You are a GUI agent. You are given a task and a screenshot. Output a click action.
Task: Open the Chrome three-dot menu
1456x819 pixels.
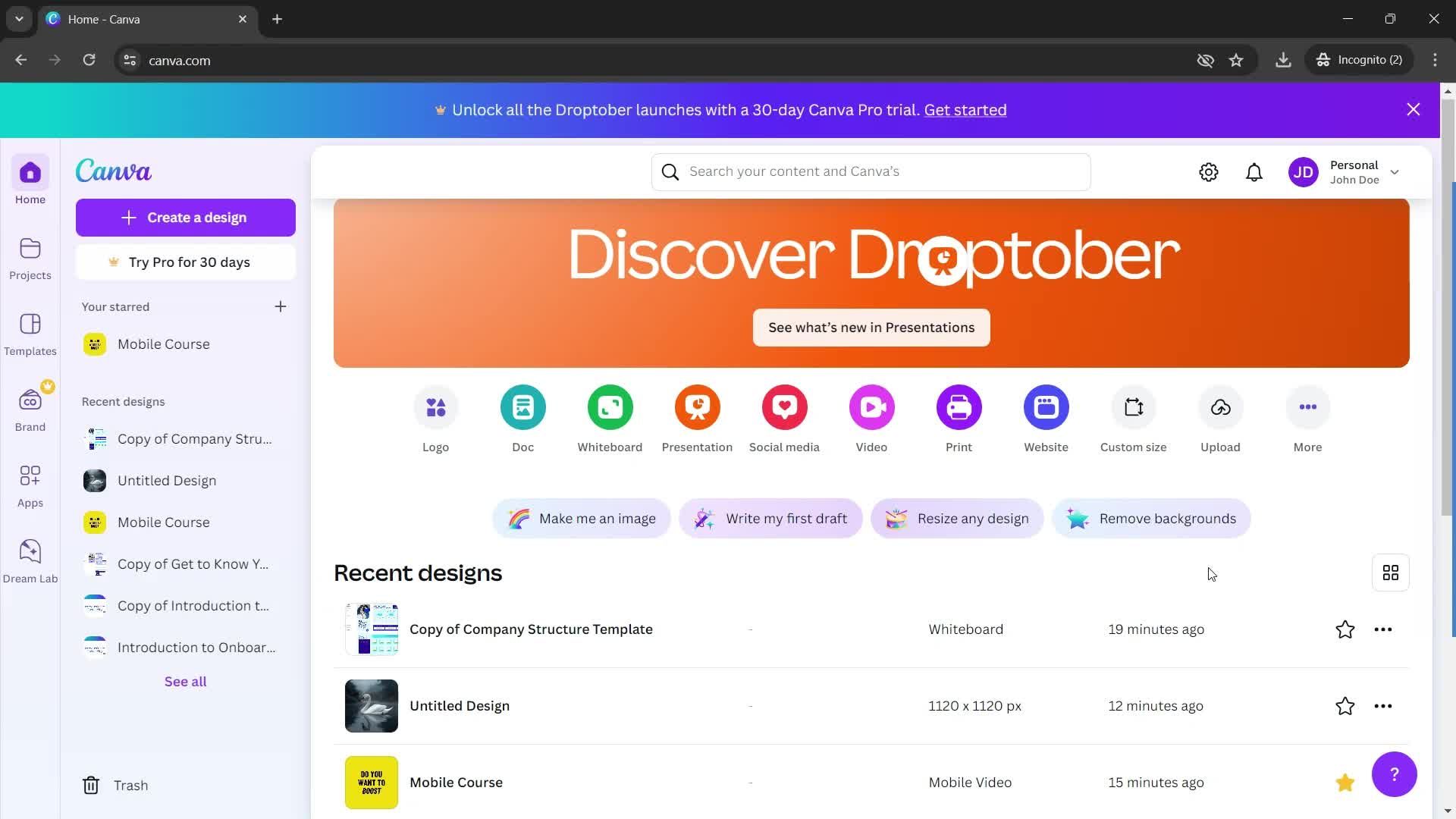click(x=1435, y=60)
